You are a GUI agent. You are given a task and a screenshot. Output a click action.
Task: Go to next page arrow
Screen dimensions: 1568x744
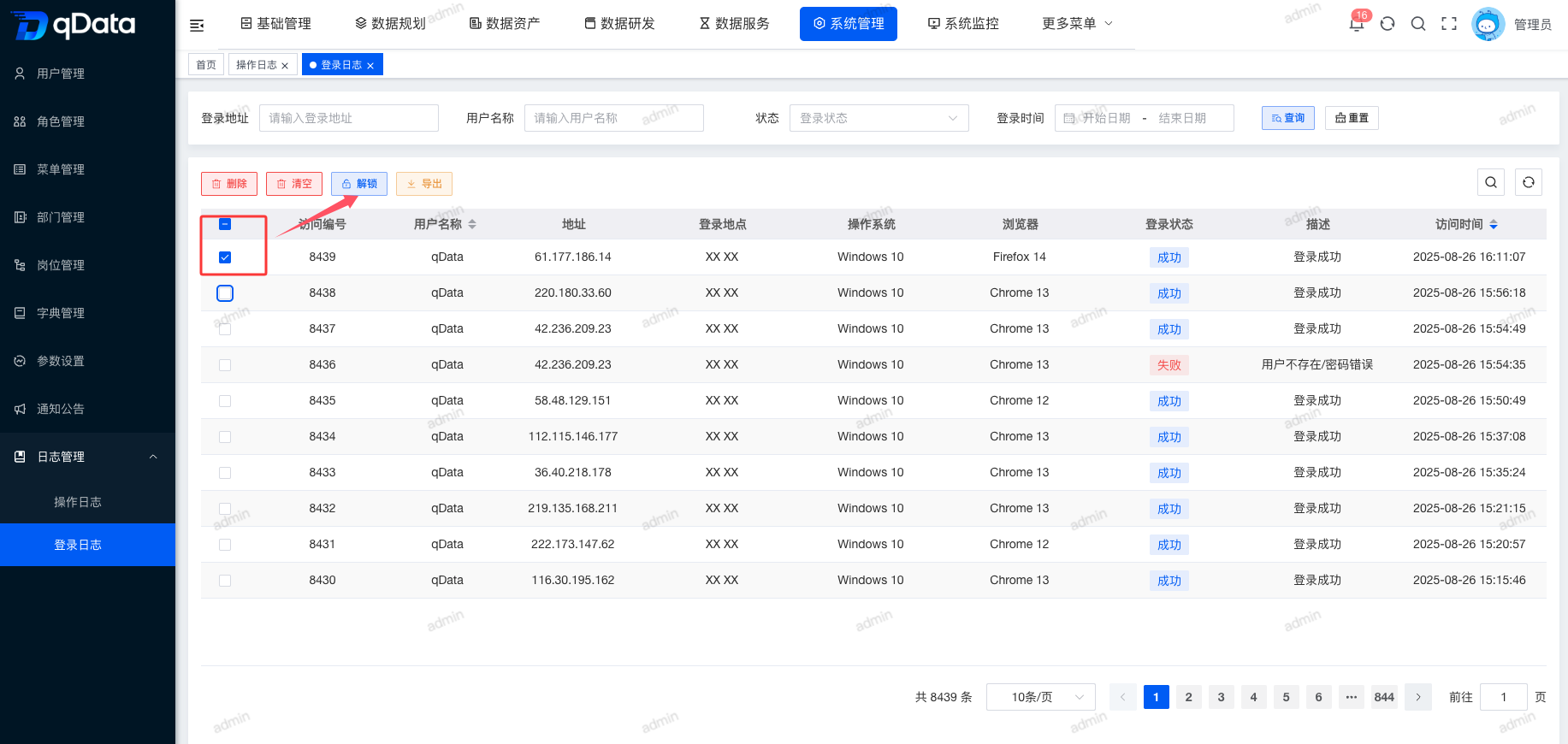1418,697
